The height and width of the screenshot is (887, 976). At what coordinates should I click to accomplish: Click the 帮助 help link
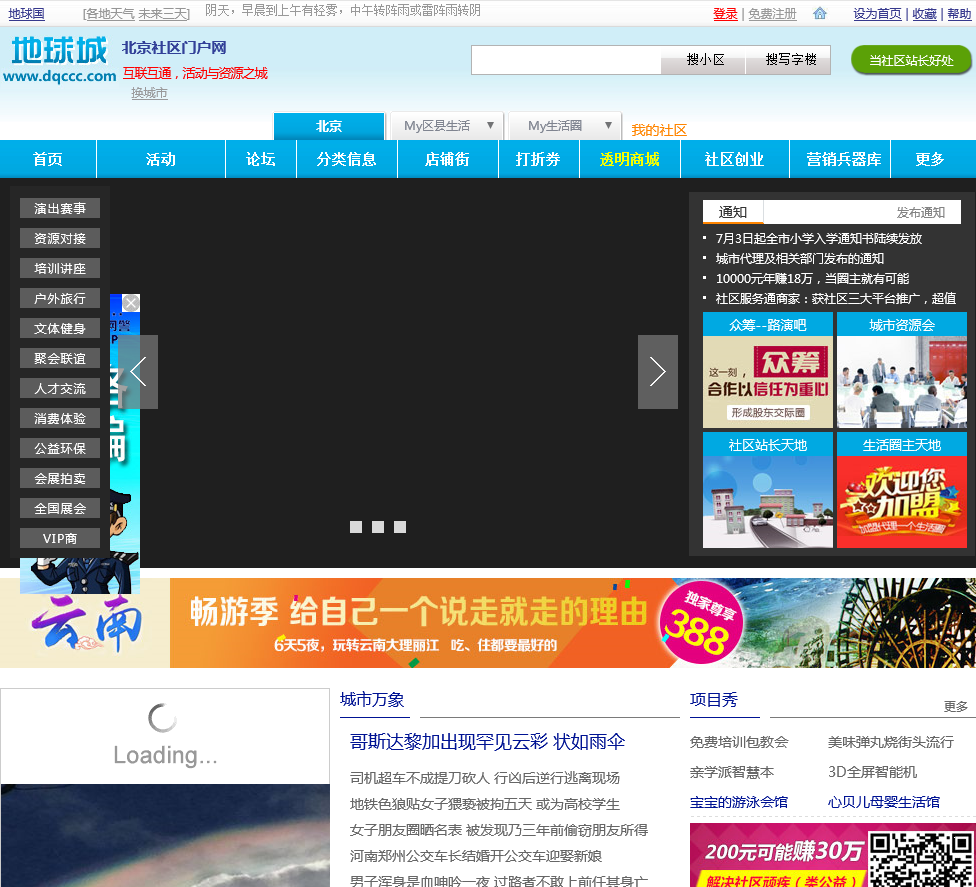click(x=959, y=14)
